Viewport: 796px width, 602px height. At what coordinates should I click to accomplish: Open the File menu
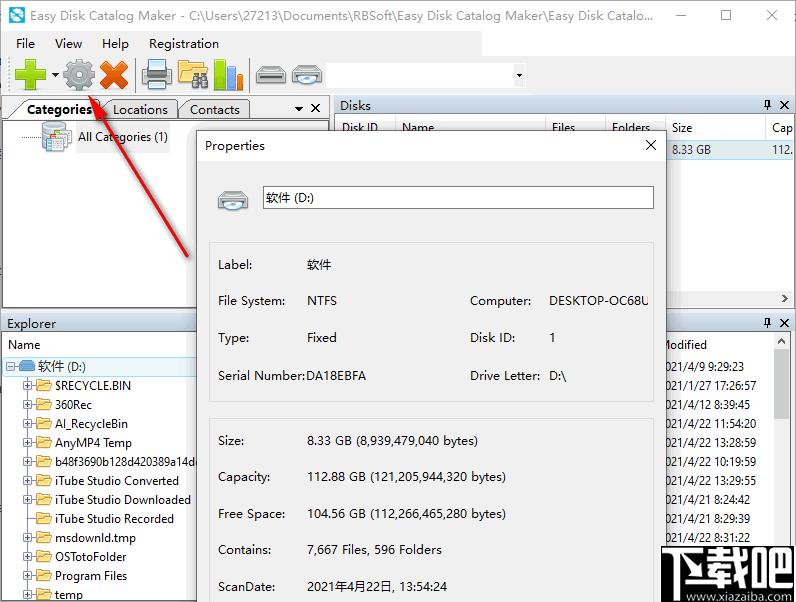coord(25,44)
